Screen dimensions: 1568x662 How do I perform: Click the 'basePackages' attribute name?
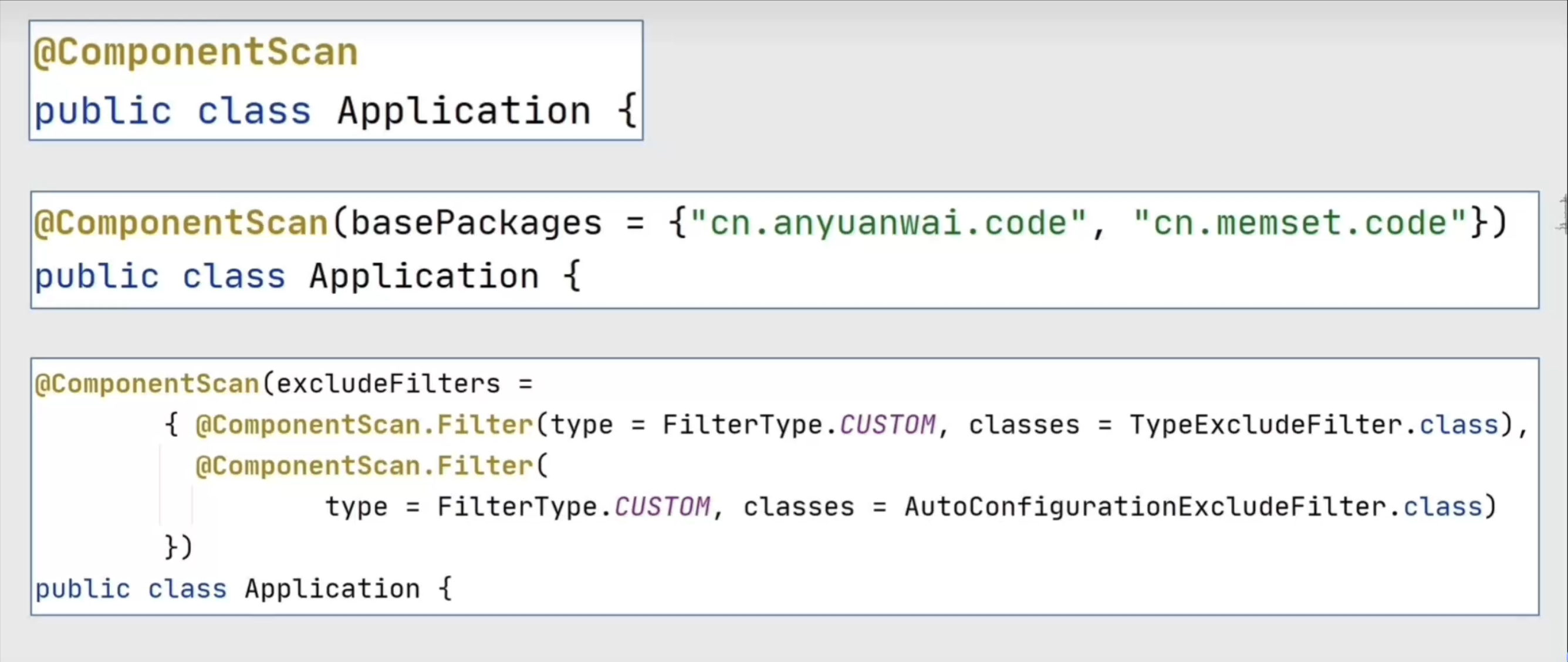(x=476, y=223)
